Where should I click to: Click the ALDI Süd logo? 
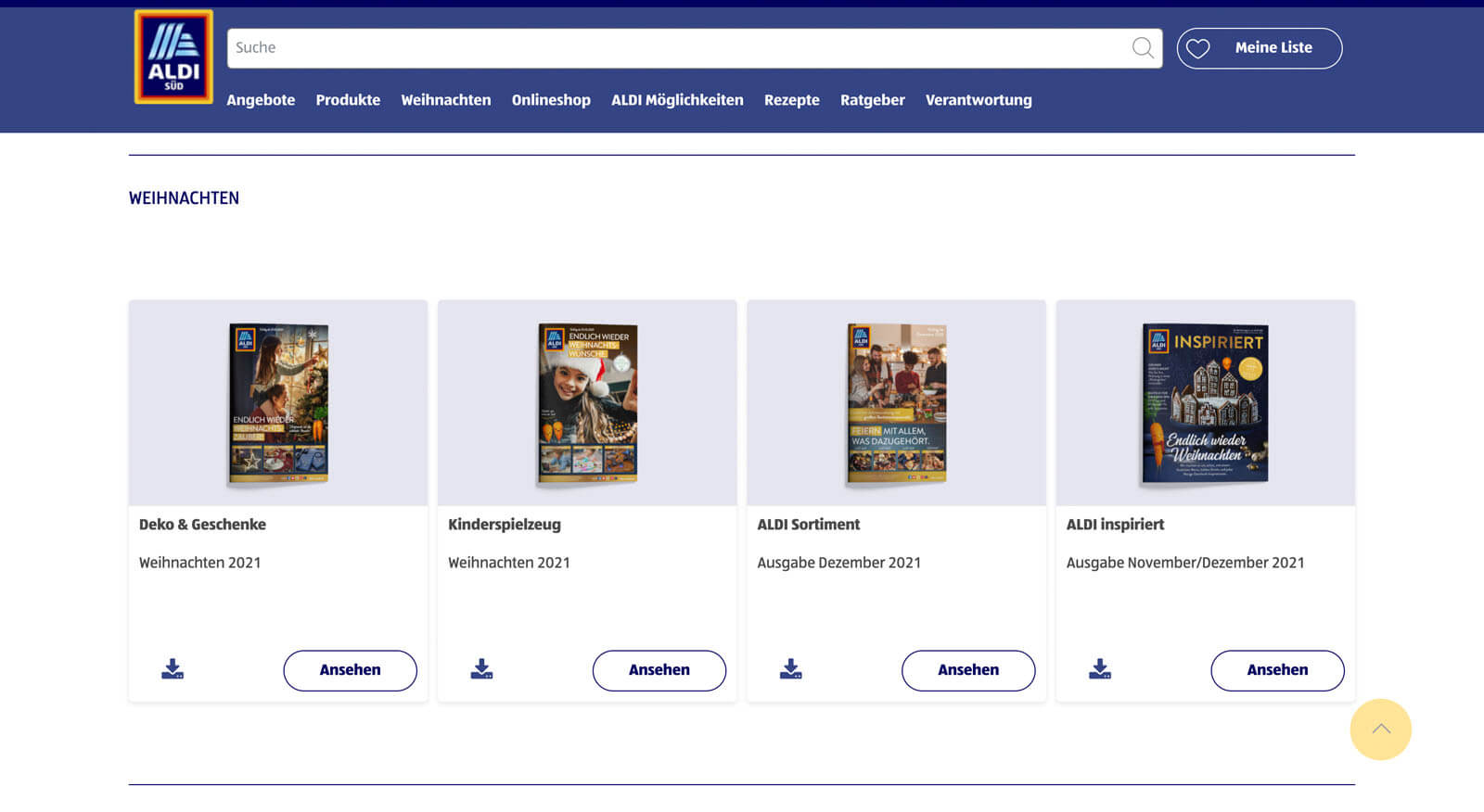tap(173, 57)
